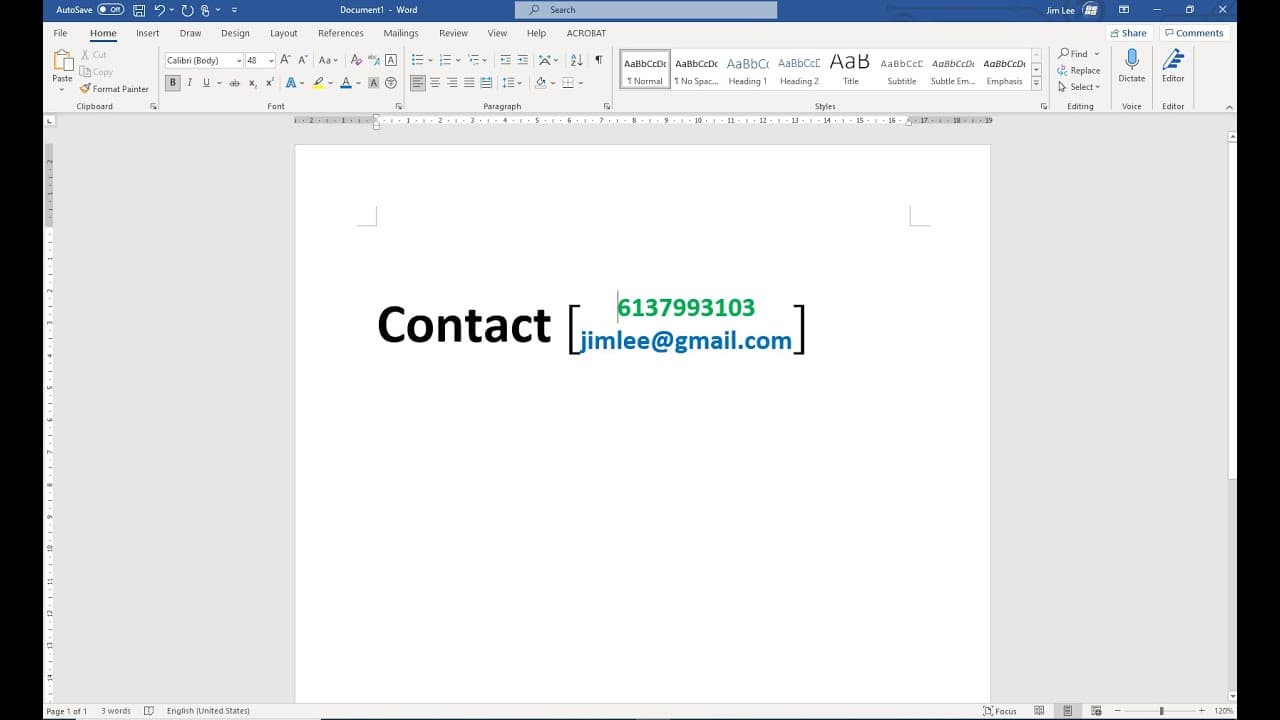1280x720 pixels.
Task: Toggle Focus mode
Action: 1000,711
